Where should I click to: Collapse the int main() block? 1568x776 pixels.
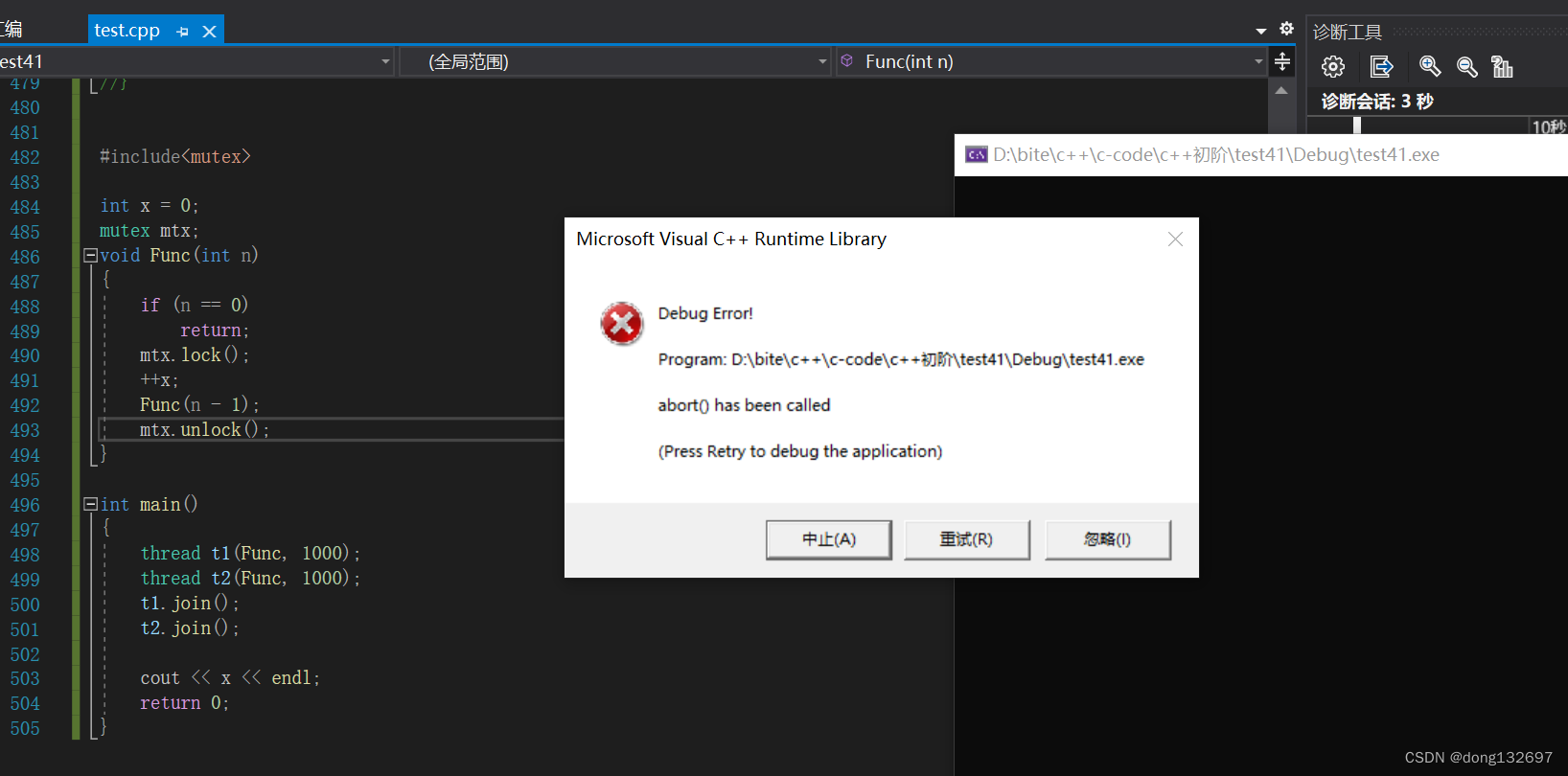(90, 504)
